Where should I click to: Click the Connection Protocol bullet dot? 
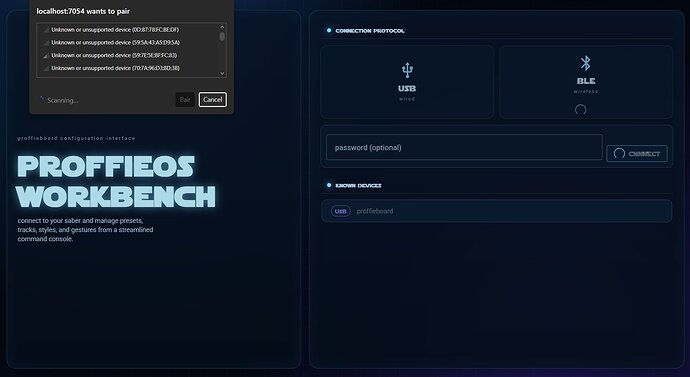[329, 30]
